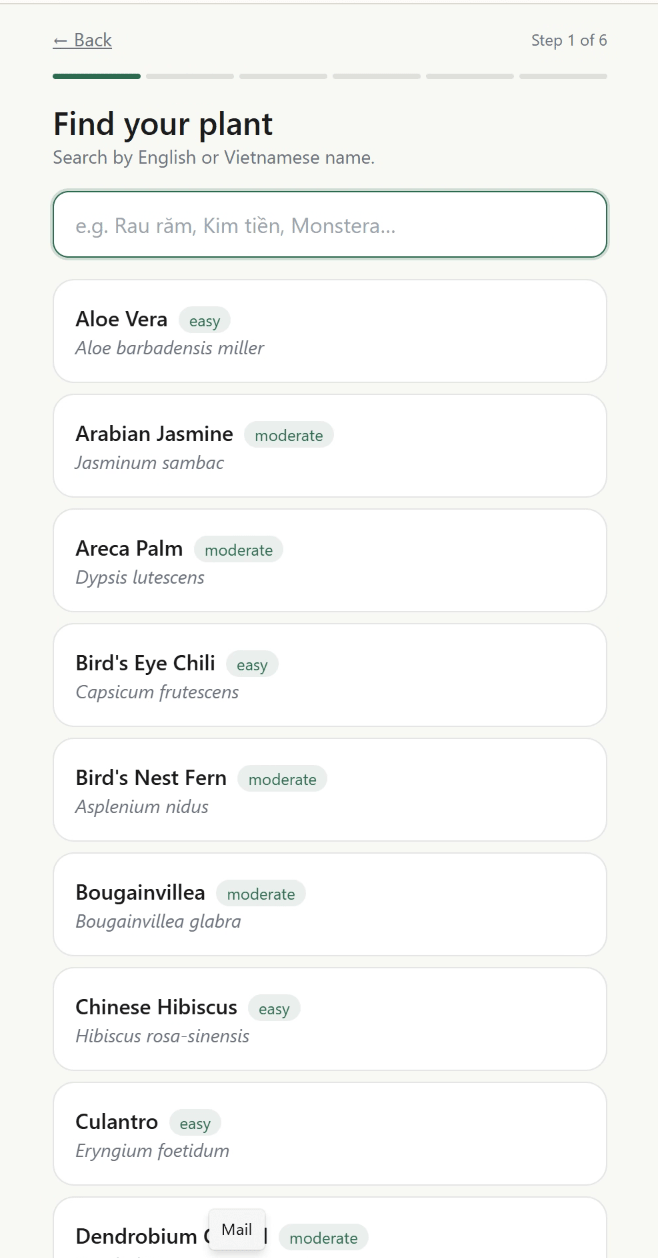This screenshot has width=658, height=1258.
Task: Choose Arabian Jasmine from the list
Action: 330,446
